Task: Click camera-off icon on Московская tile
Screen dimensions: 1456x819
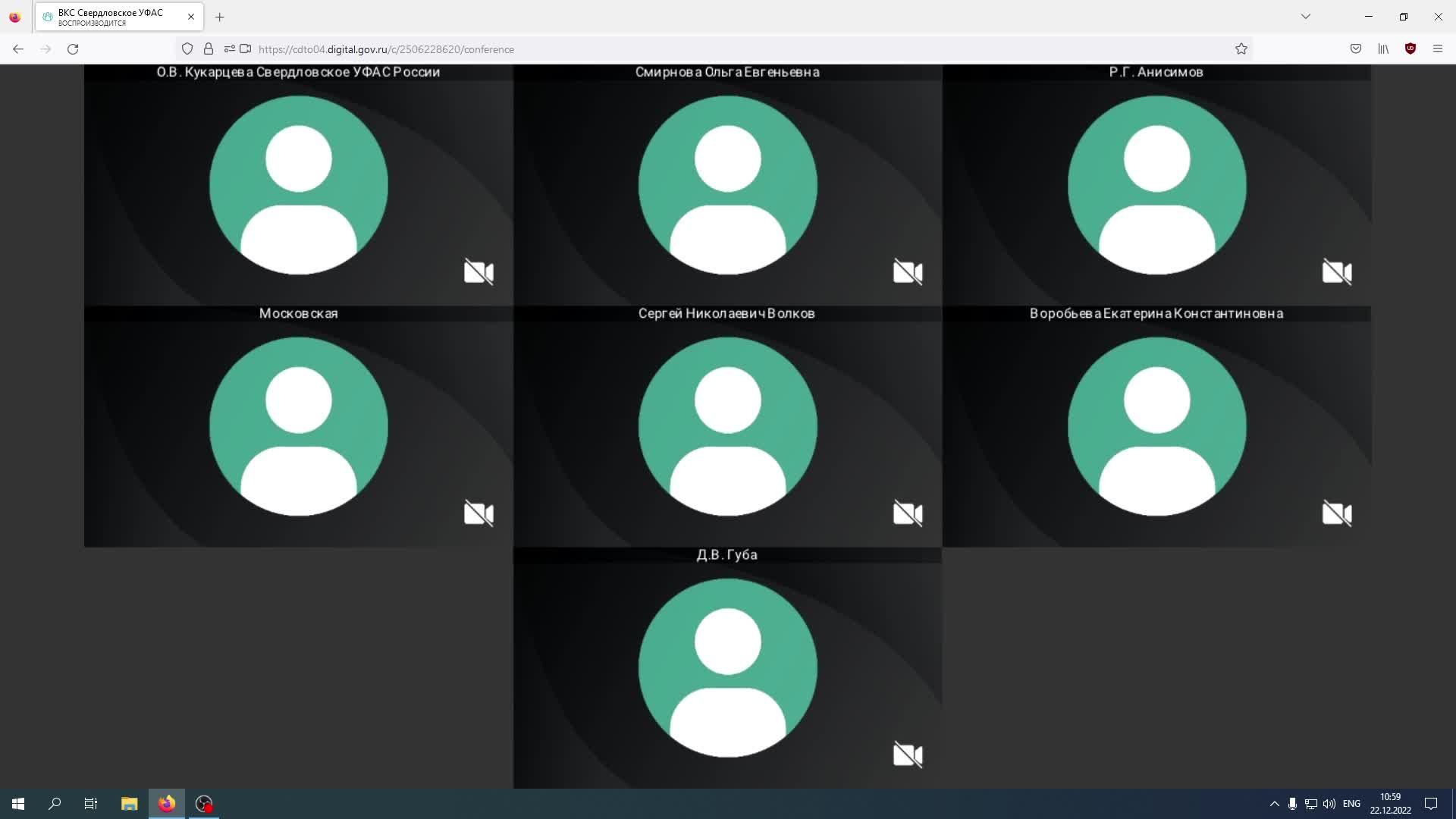Action: tap(479, 513)
